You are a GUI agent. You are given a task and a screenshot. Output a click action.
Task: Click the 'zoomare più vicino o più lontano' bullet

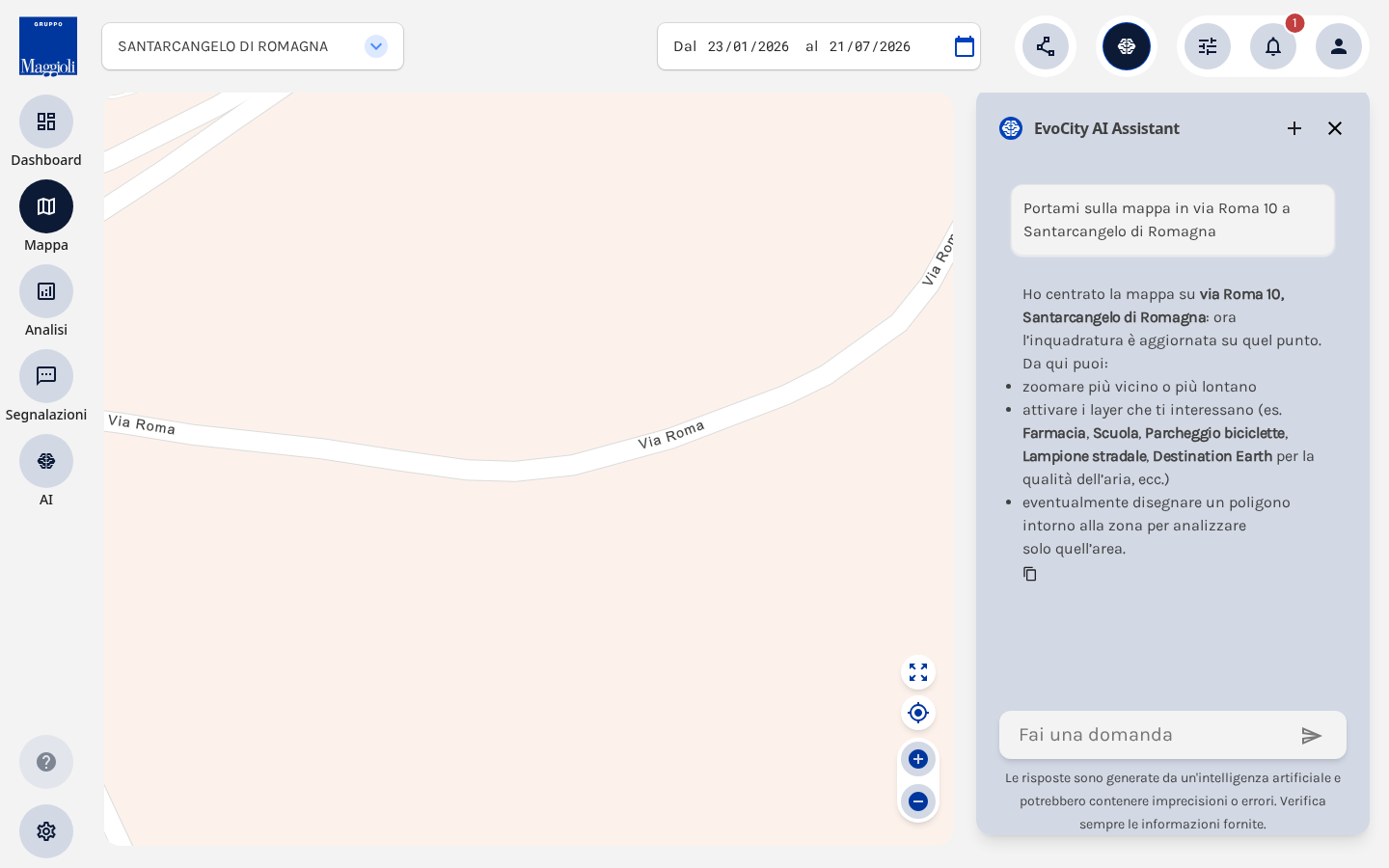coord(1139,387)
